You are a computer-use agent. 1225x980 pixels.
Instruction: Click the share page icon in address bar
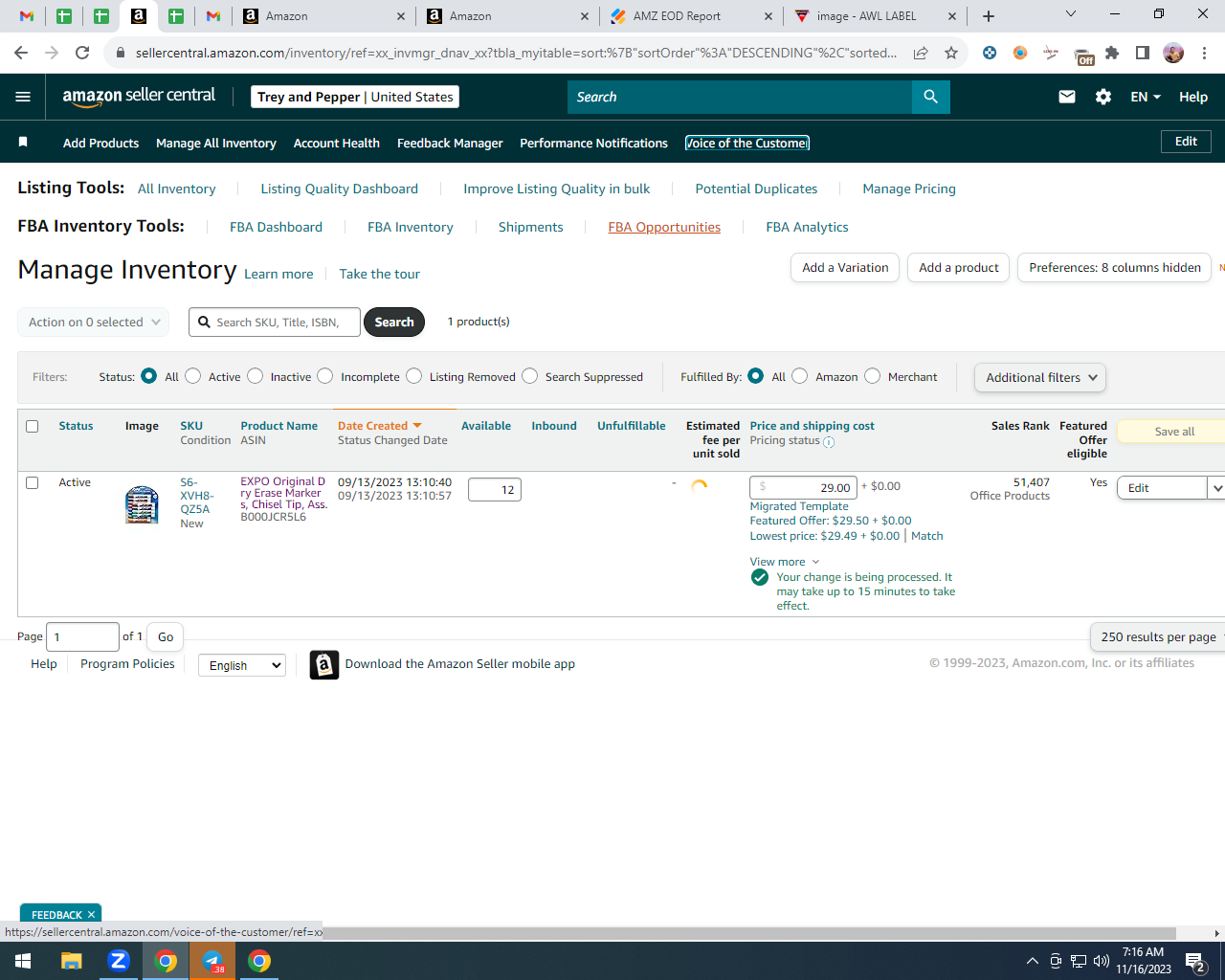click(921, 53)
